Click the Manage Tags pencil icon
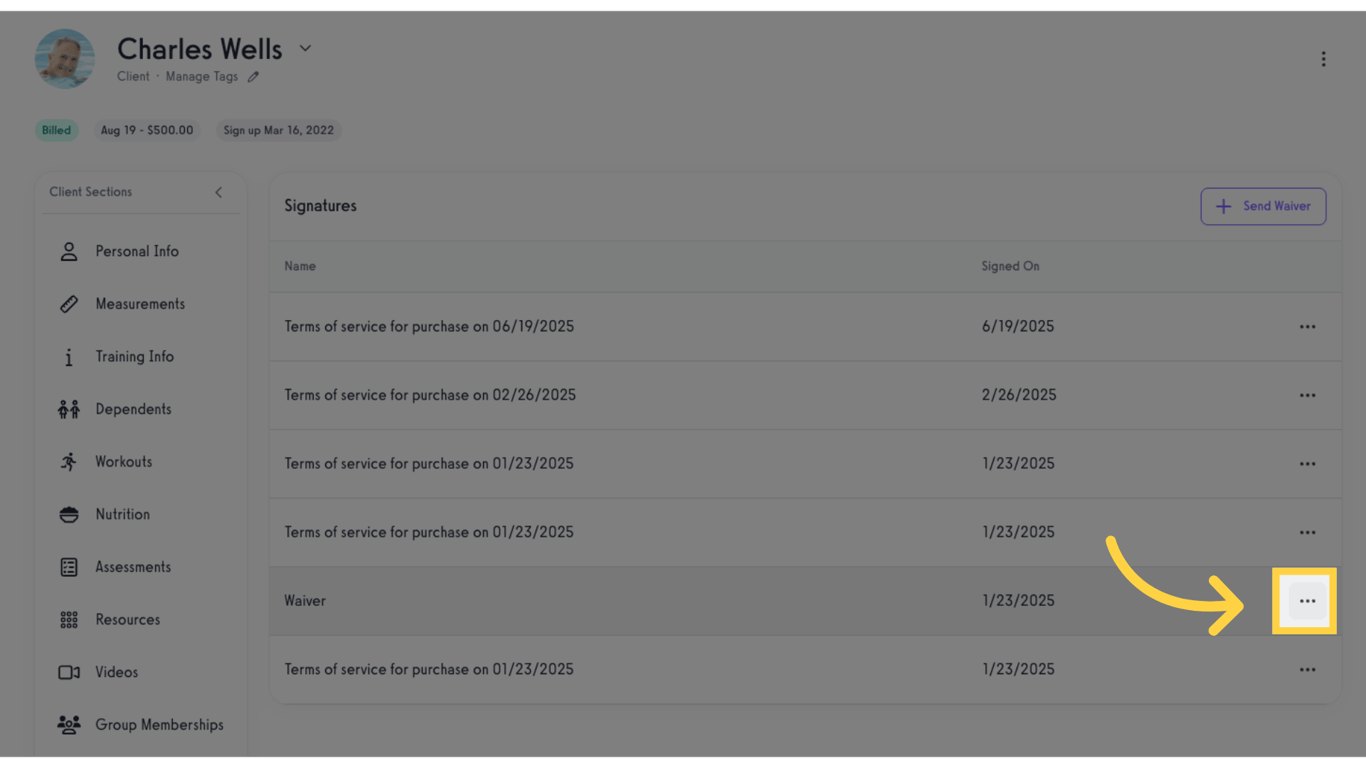This screenshot has width=1366, height=768. (253, 76)
